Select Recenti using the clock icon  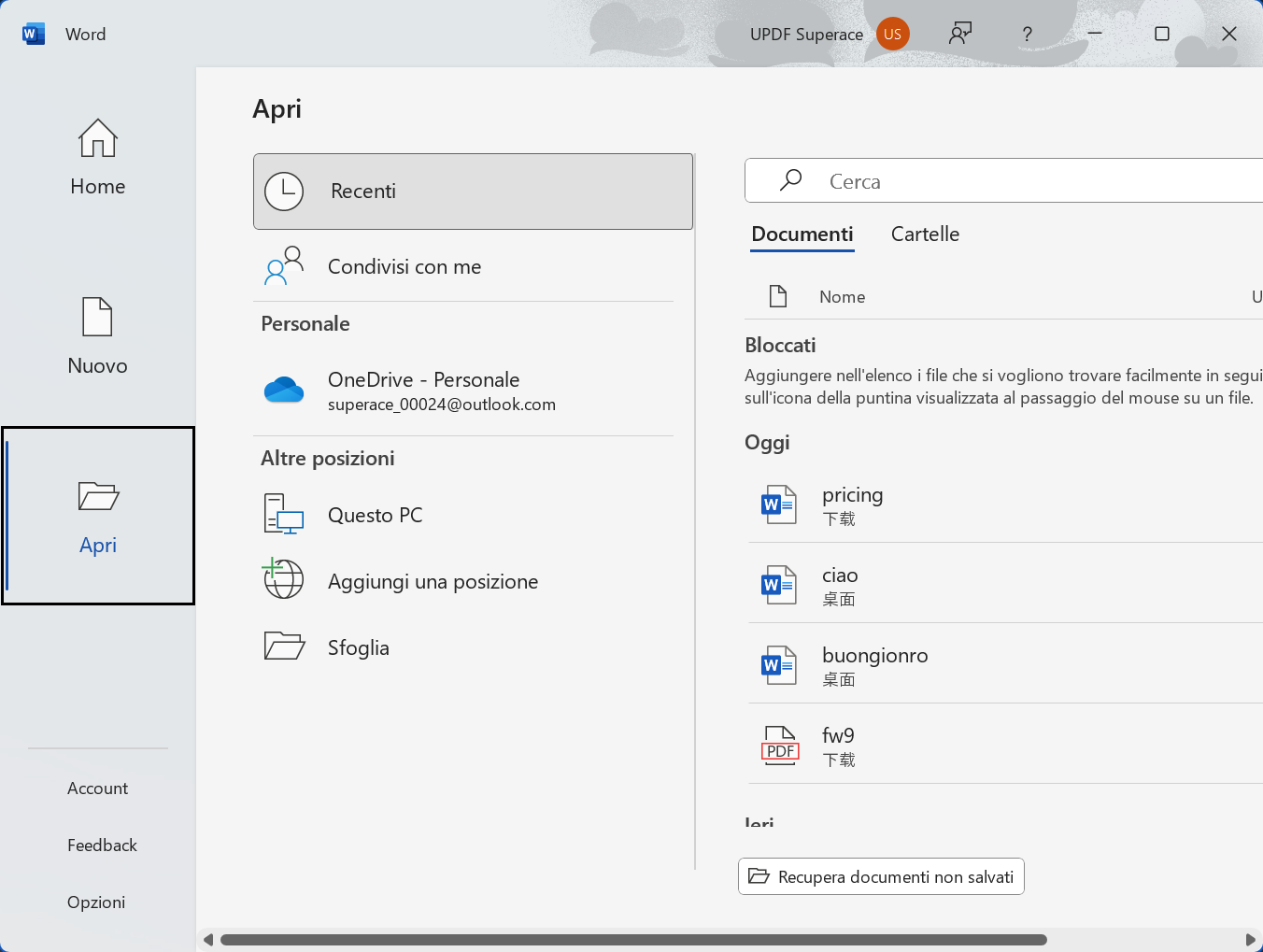[284, 191]
